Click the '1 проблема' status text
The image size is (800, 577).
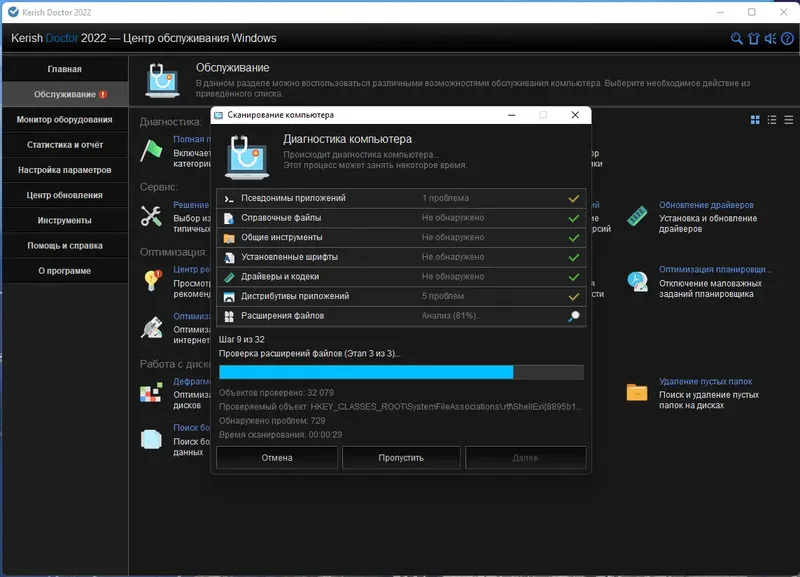coord(445,198)
